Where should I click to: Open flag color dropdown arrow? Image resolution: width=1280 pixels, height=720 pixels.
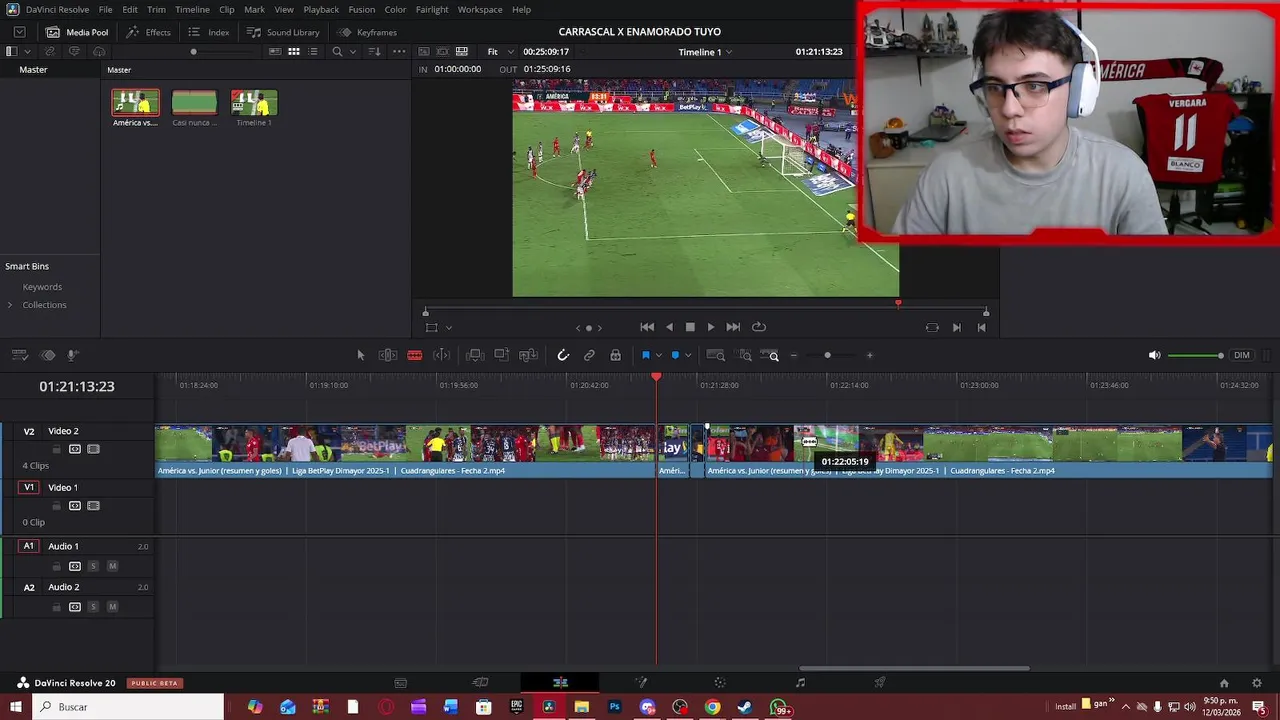(x=658, y=355)
